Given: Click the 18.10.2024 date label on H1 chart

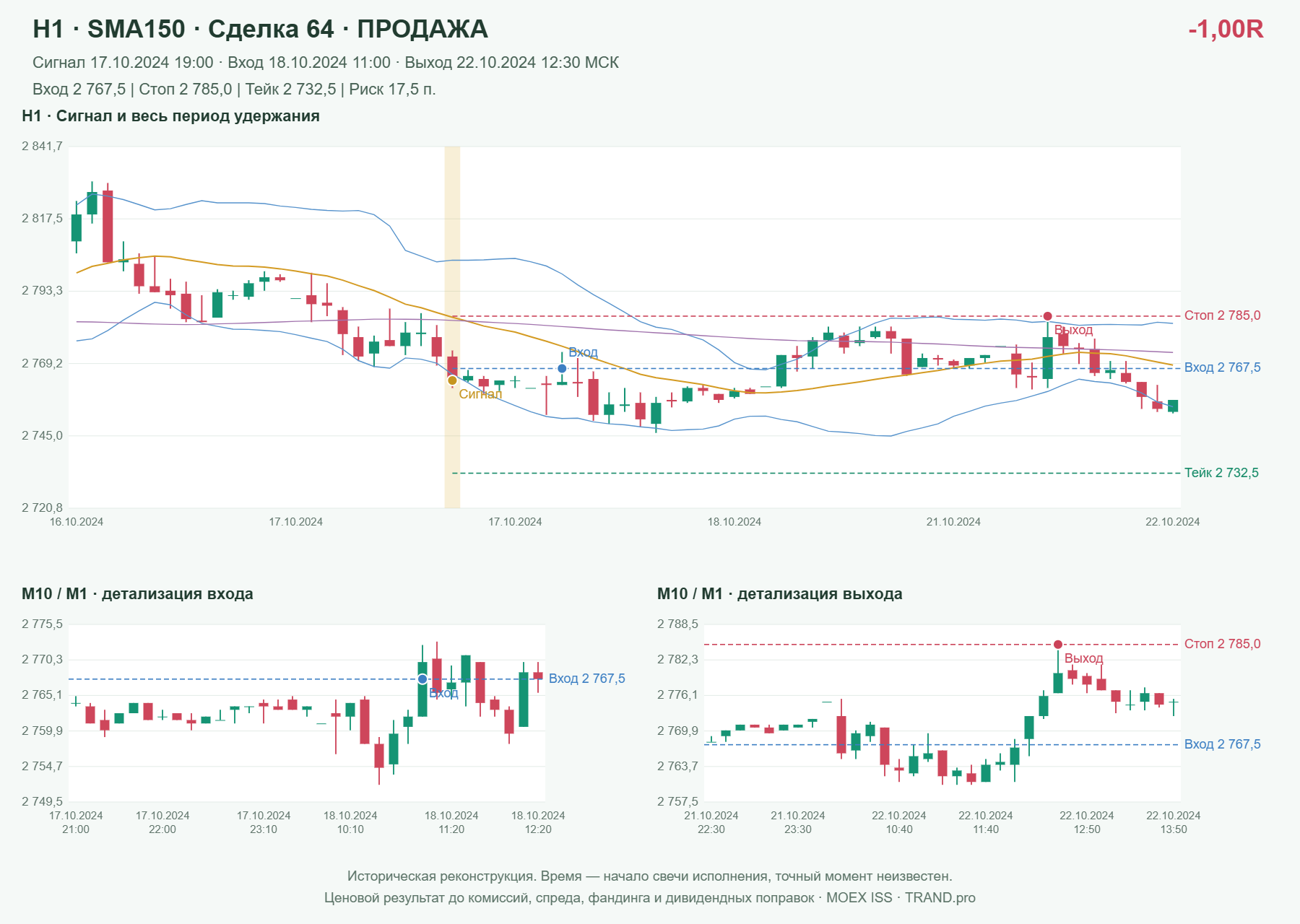Looking at the screenshot, I should (734, 522).
